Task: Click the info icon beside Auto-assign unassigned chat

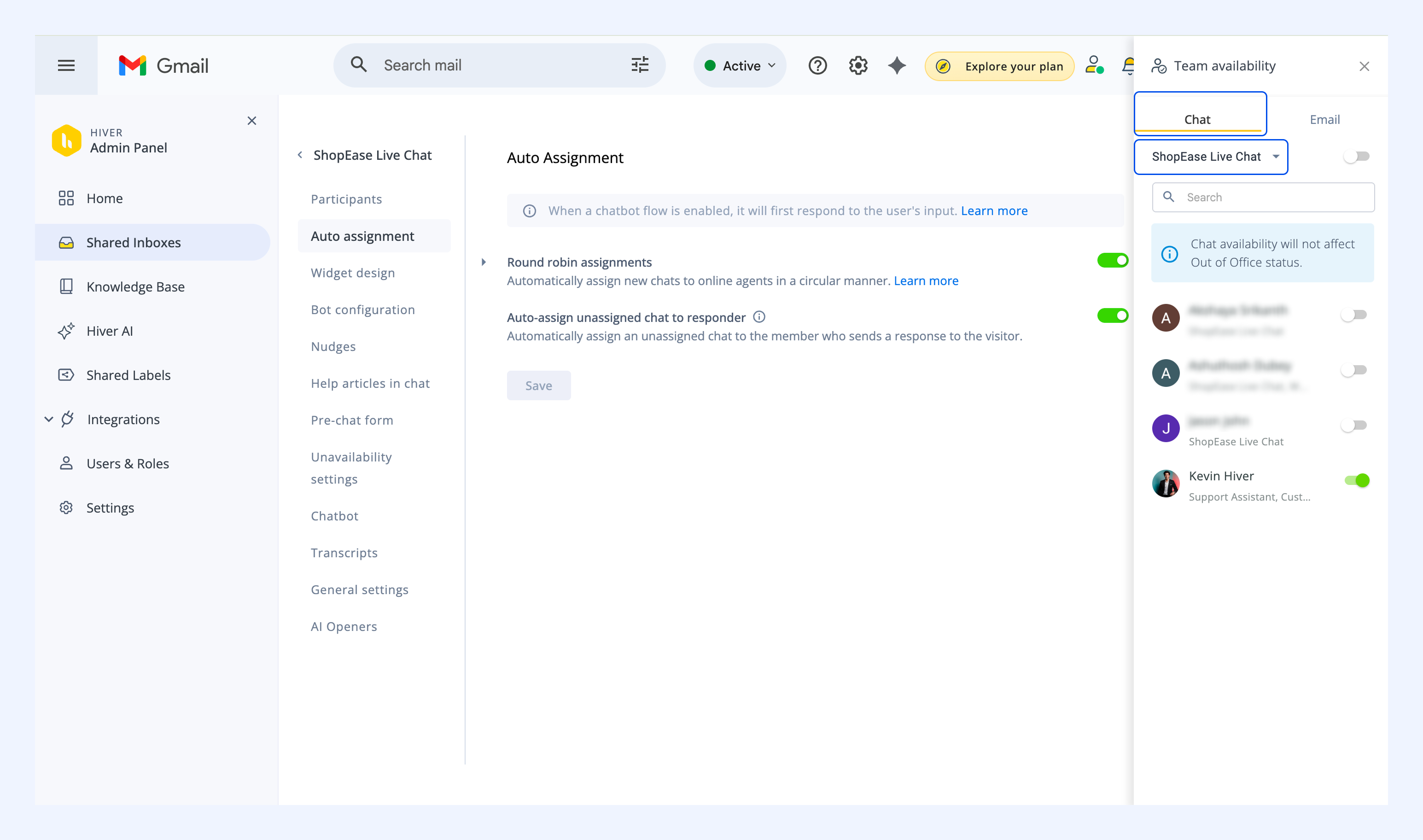Action: [x=759, y=317]
